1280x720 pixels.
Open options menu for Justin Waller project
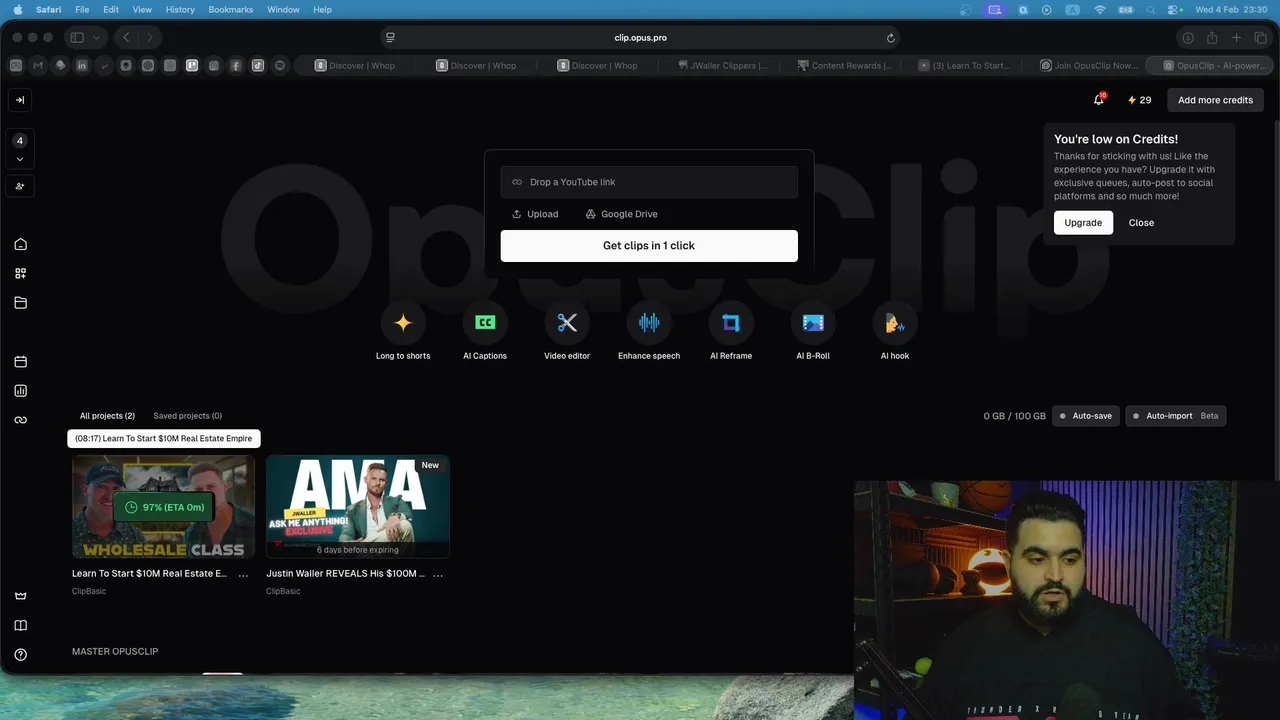click(x=437, y=574)
